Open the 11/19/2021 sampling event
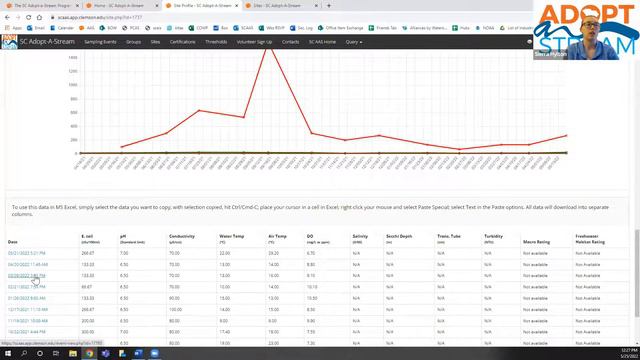 coord(28,321)
